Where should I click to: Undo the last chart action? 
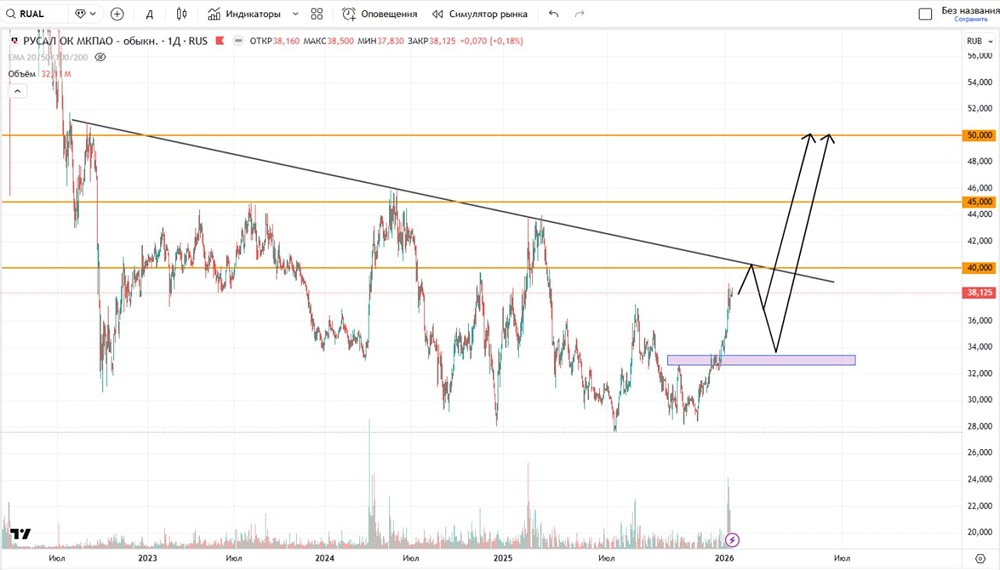(x=554, y=13)
